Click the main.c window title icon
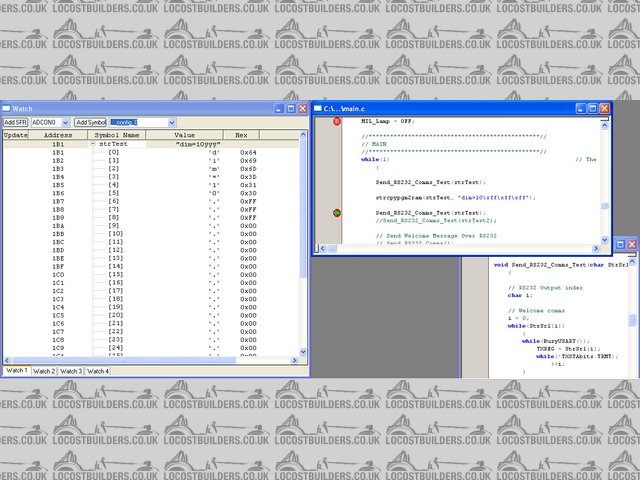640x480 pixels. 318,109
